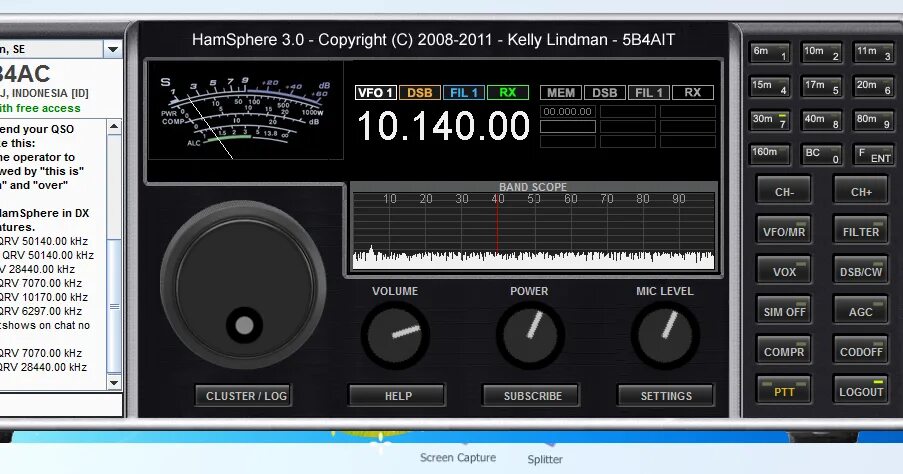
Task: Open Splitter from the desktop dock
Action: (x=545, y=459)
